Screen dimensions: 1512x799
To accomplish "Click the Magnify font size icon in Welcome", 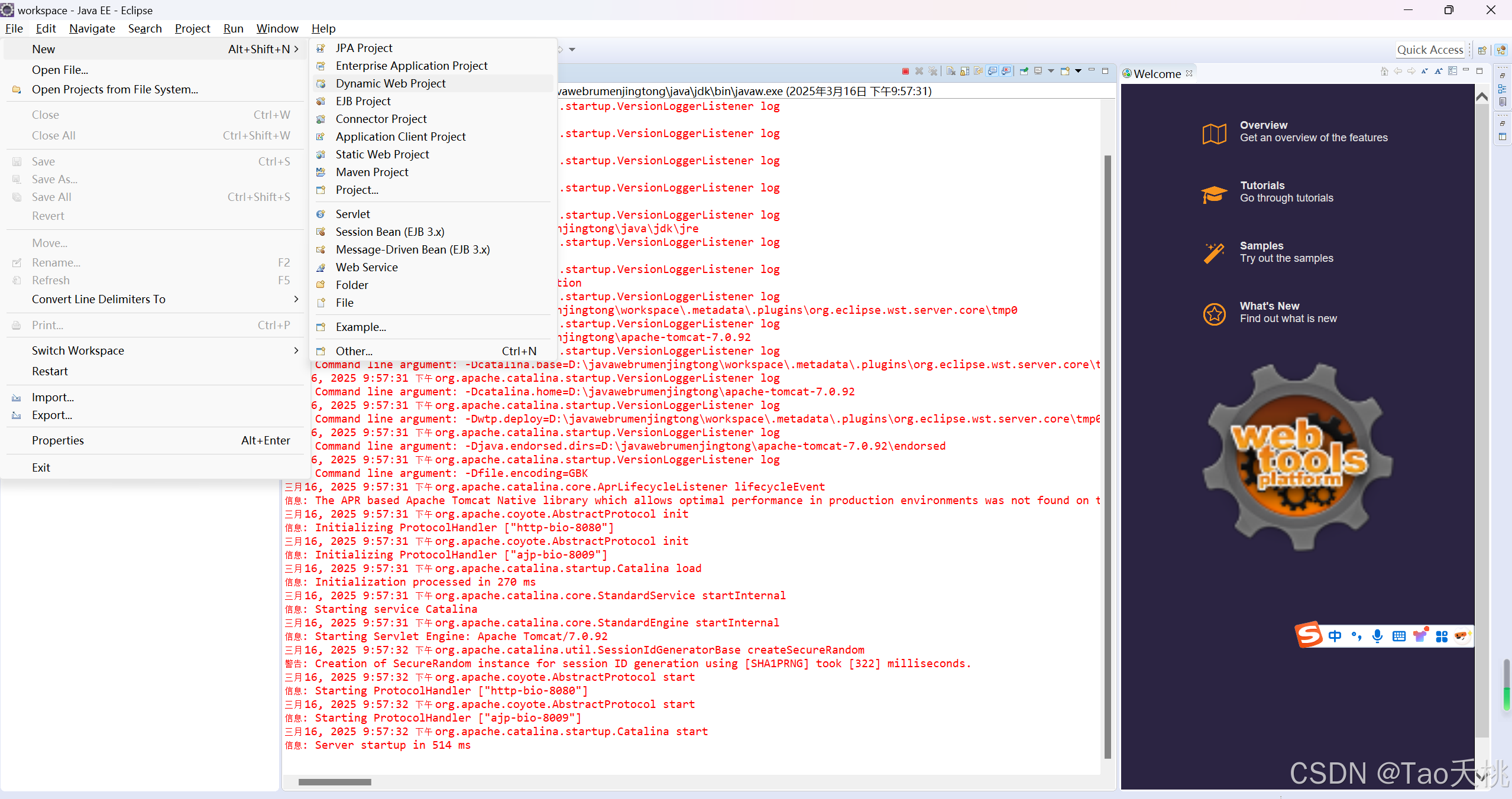I will click(1439, 71).
